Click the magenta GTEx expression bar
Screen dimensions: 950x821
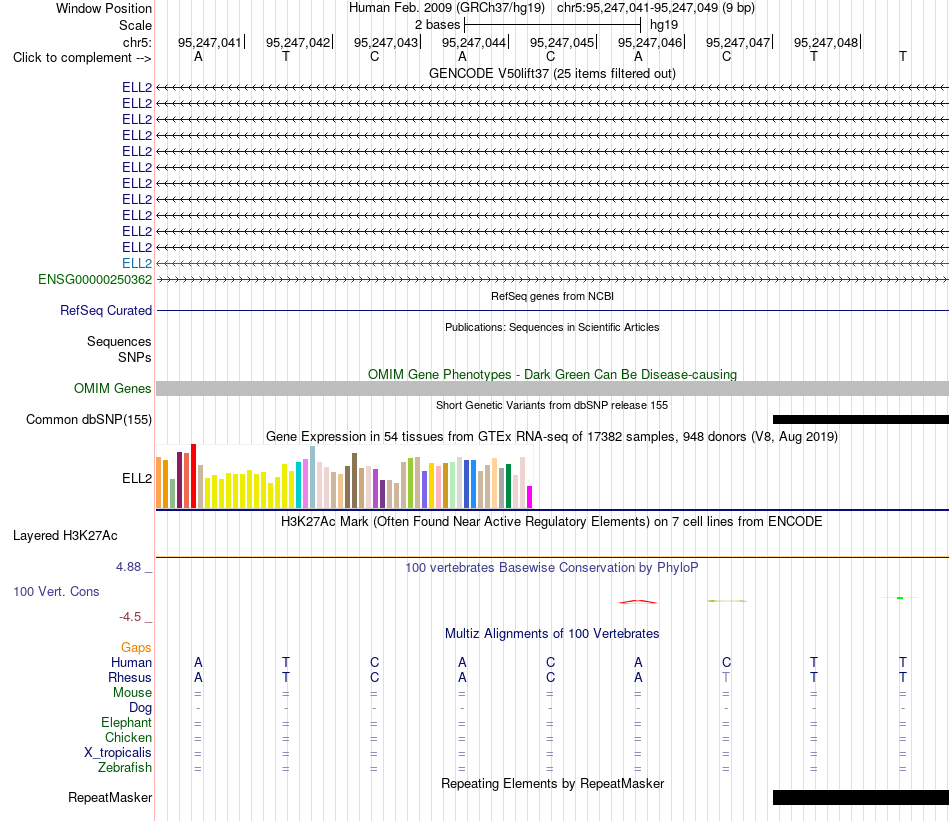[530, 497]
